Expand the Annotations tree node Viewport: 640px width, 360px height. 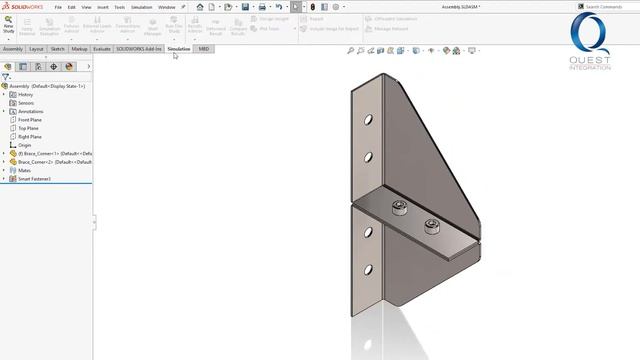4,111
